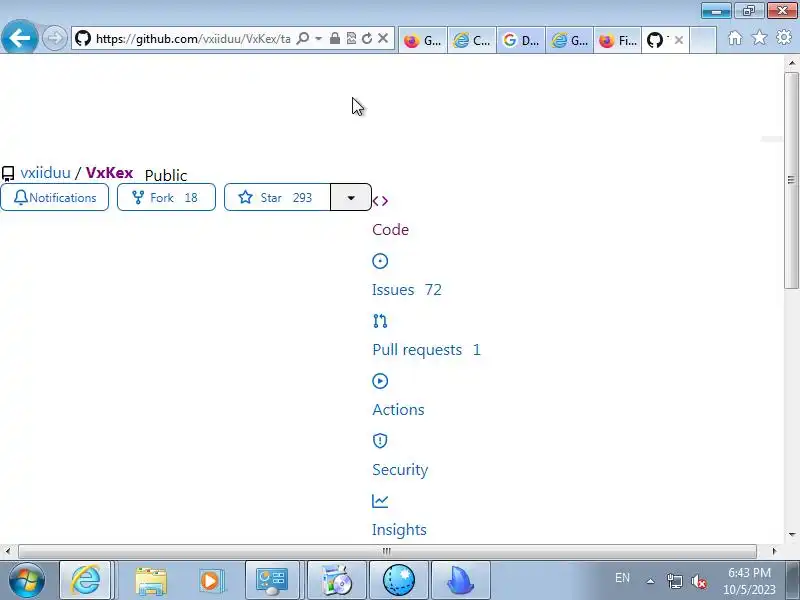Click the horizontal scrollbar left arrow
The image size is (800, 600).
tap(7, 551)
